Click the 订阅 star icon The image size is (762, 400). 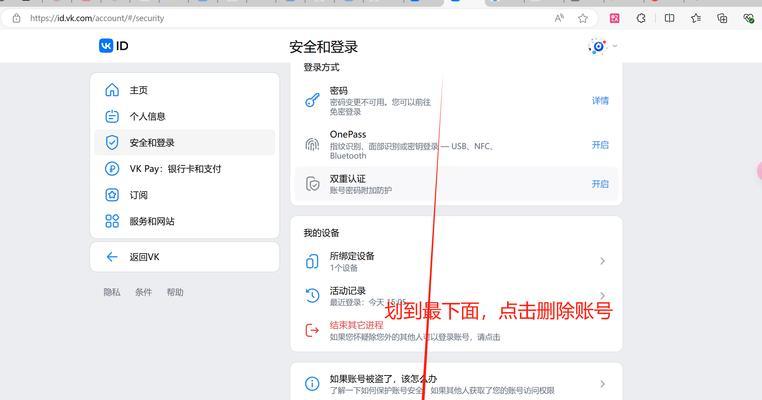click(112, 195)
